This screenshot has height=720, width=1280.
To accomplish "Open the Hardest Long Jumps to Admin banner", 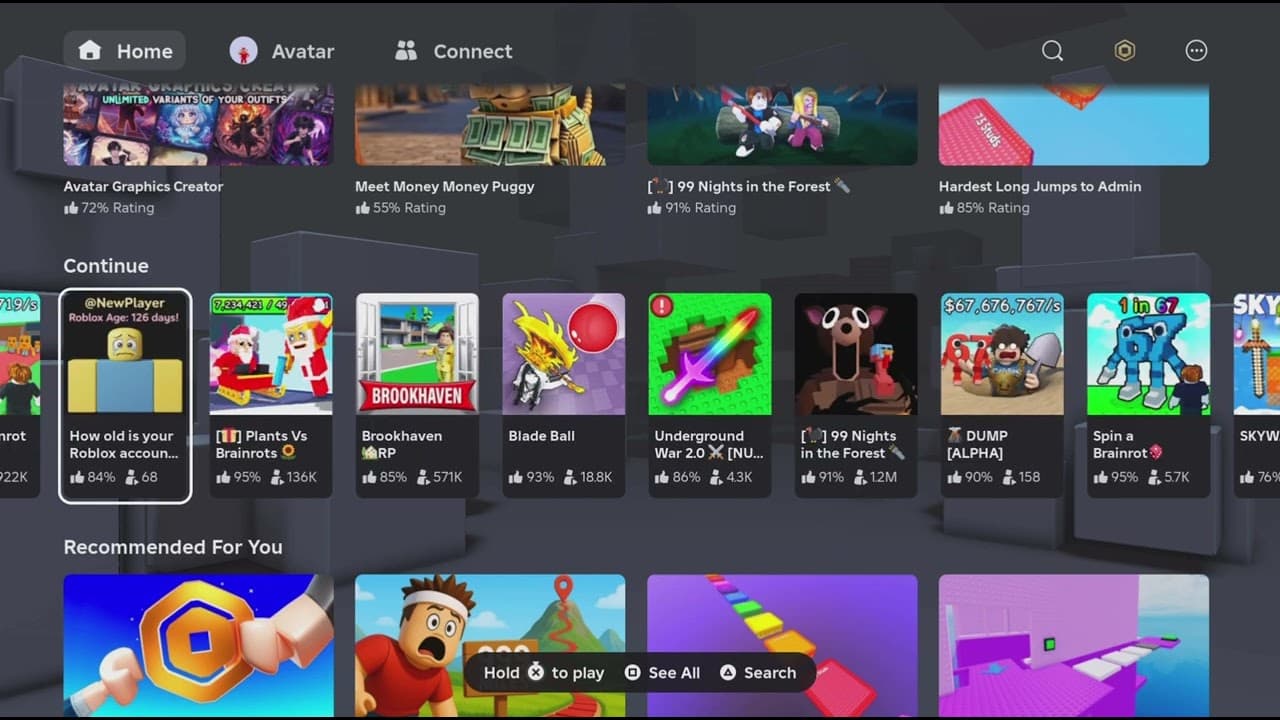I will tap(1074, 125).
